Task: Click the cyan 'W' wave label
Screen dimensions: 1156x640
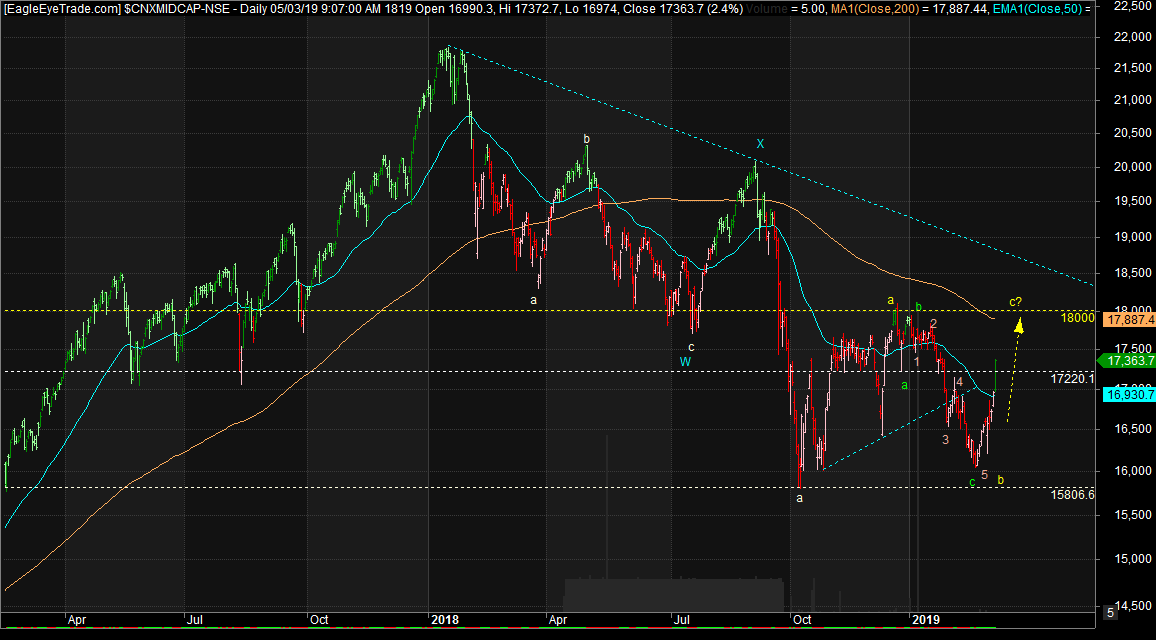Action: coord(684,361)
